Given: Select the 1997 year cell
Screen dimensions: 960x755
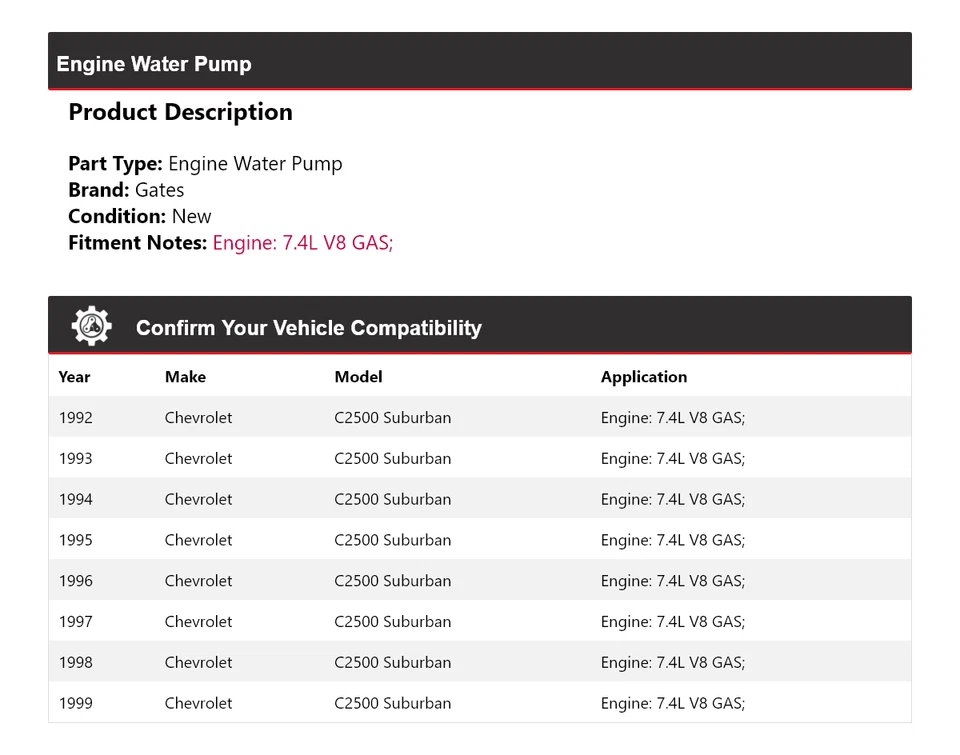Looking at the screenshot, I should [75, 622].
